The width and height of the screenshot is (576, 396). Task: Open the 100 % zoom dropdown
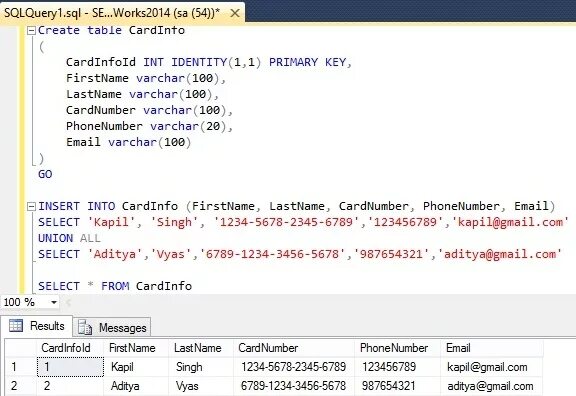pos(54,302)
